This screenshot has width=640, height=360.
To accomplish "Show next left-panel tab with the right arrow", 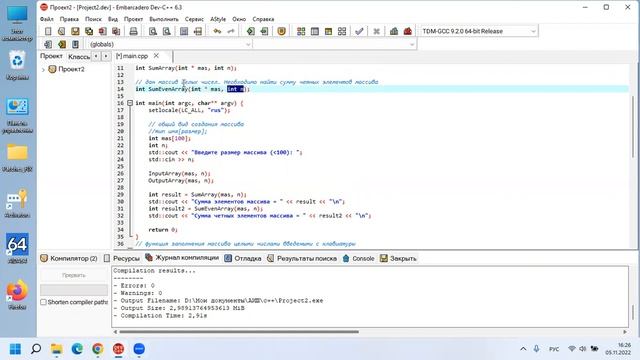I will [106, 56].
